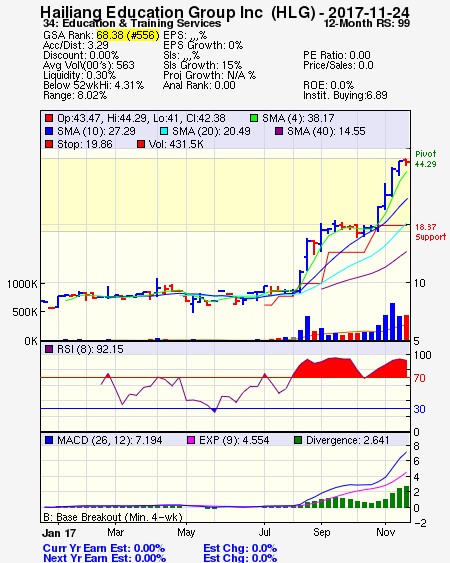The height and width of the screenshot is (563, 450).
Task: Click the PE Ratio: 0.00 text
Action: 337,55
